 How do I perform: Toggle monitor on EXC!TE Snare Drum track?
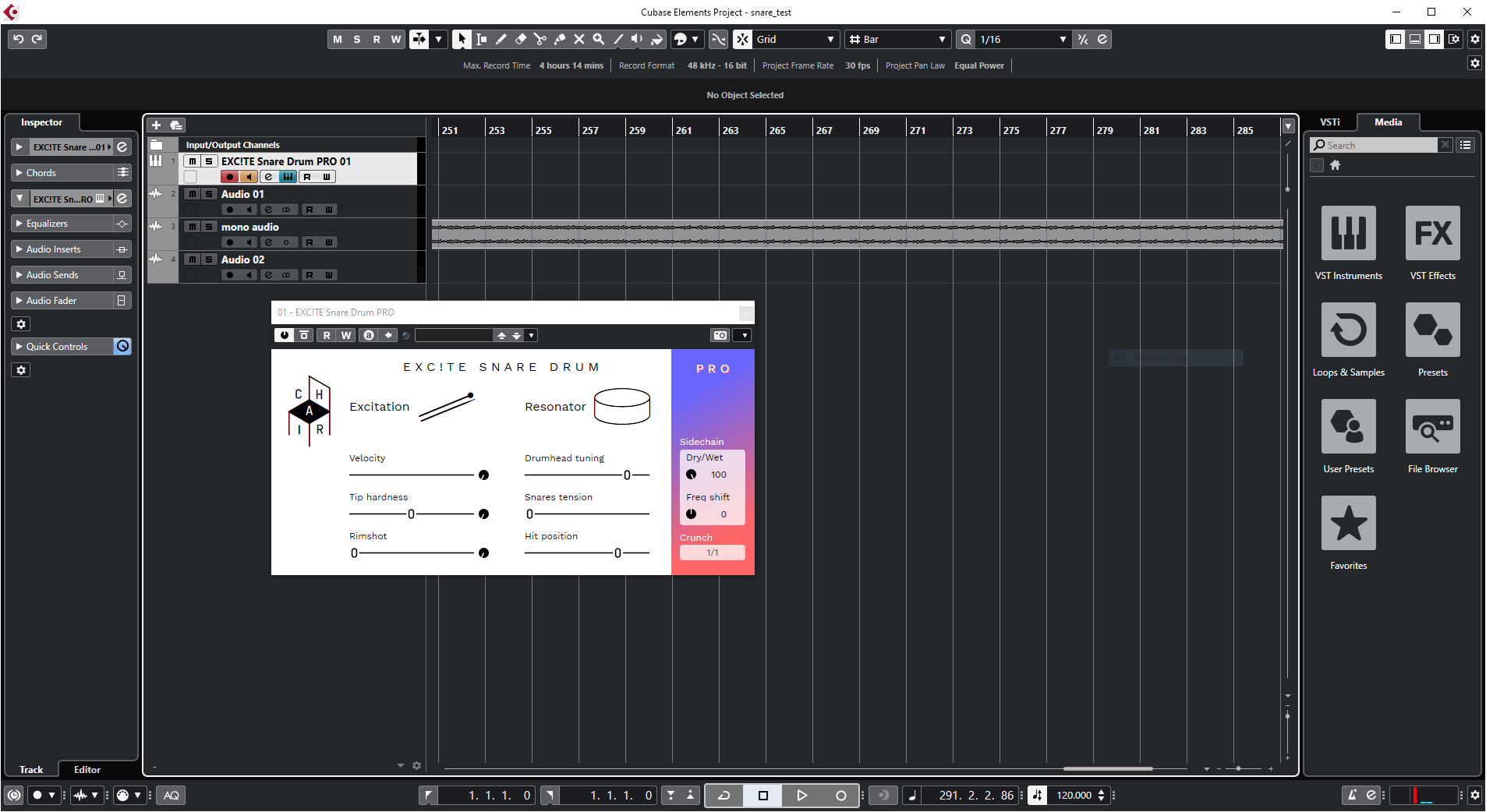(249, 177)
